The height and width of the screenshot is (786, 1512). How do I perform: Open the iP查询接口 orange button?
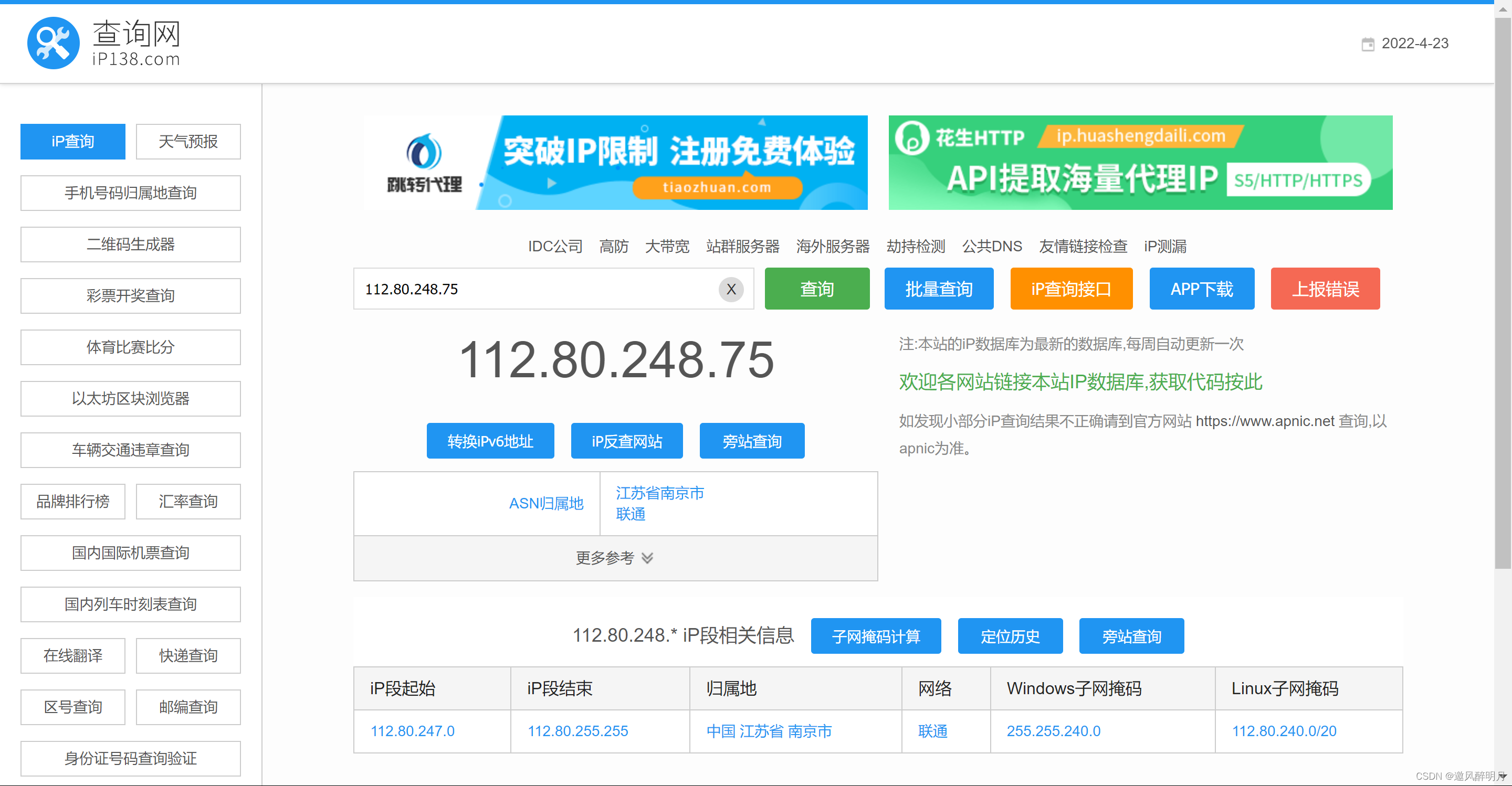coord(1070,289)
